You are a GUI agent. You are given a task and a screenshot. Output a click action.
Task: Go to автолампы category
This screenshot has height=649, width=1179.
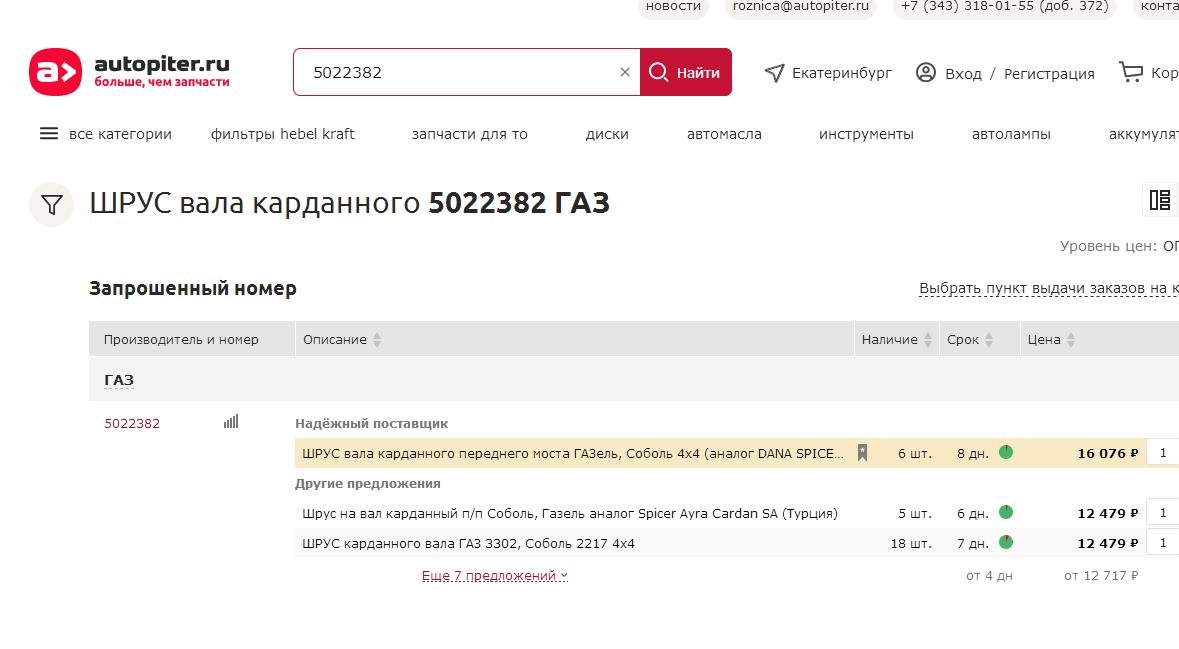1011,134
